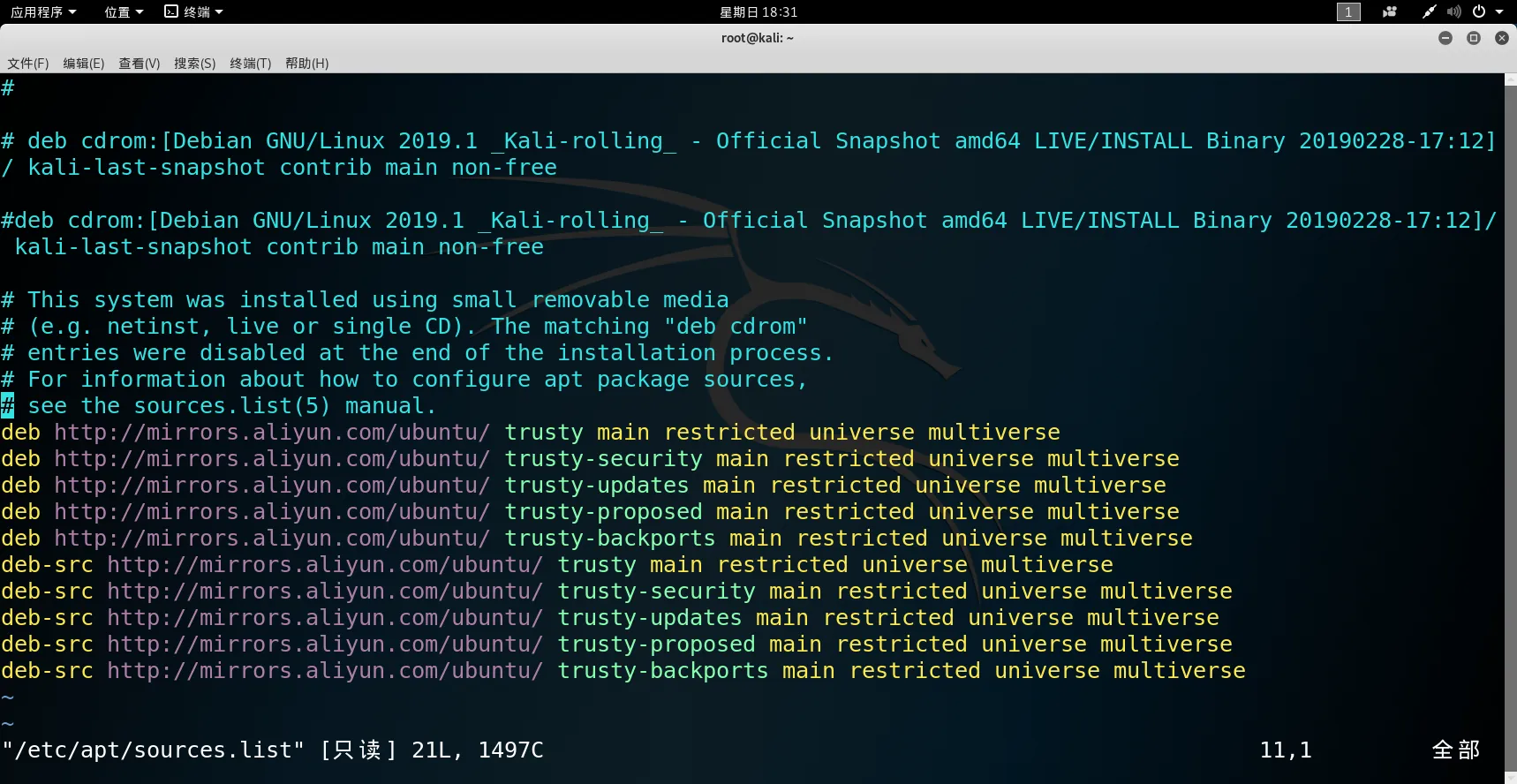Click the [只读] read-only indicator
The image size is (1517, 784).
pos(358,750)
